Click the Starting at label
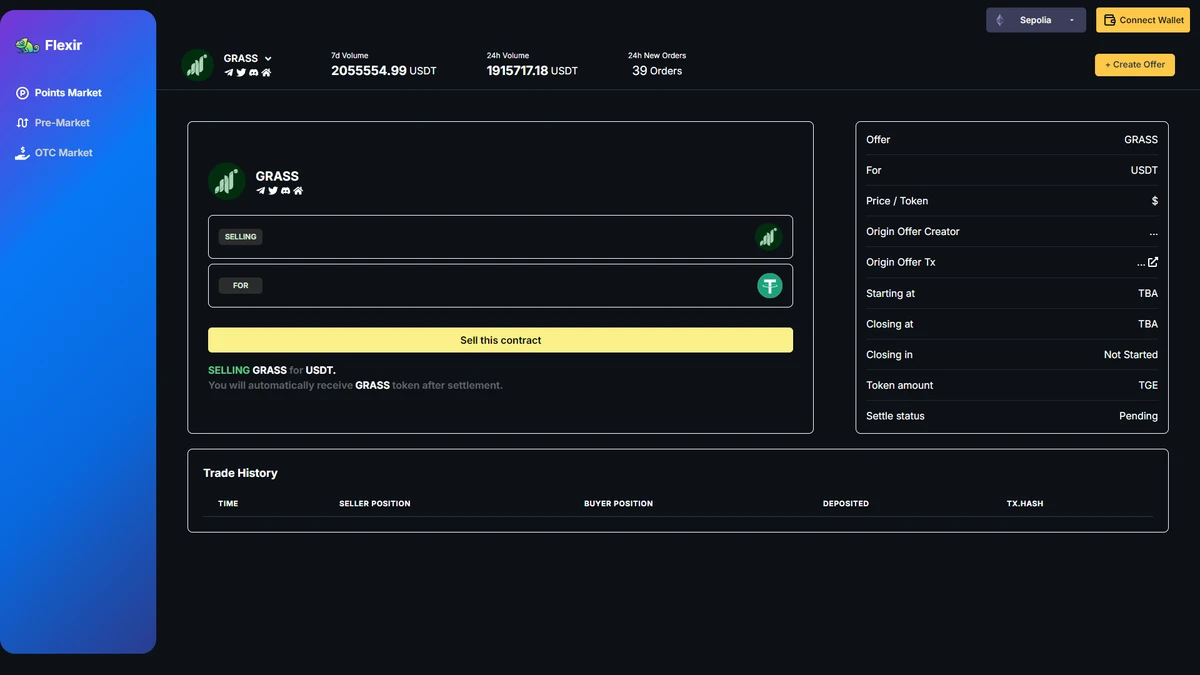Screen dimensions: 1200x675 [891, 294]
